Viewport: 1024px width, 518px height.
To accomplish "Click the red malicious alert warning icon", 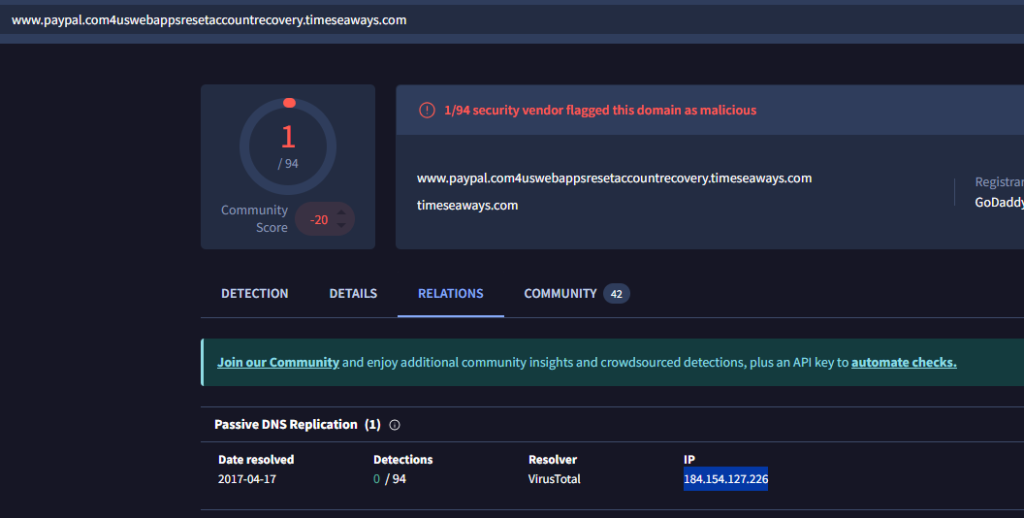I will 427,110.
